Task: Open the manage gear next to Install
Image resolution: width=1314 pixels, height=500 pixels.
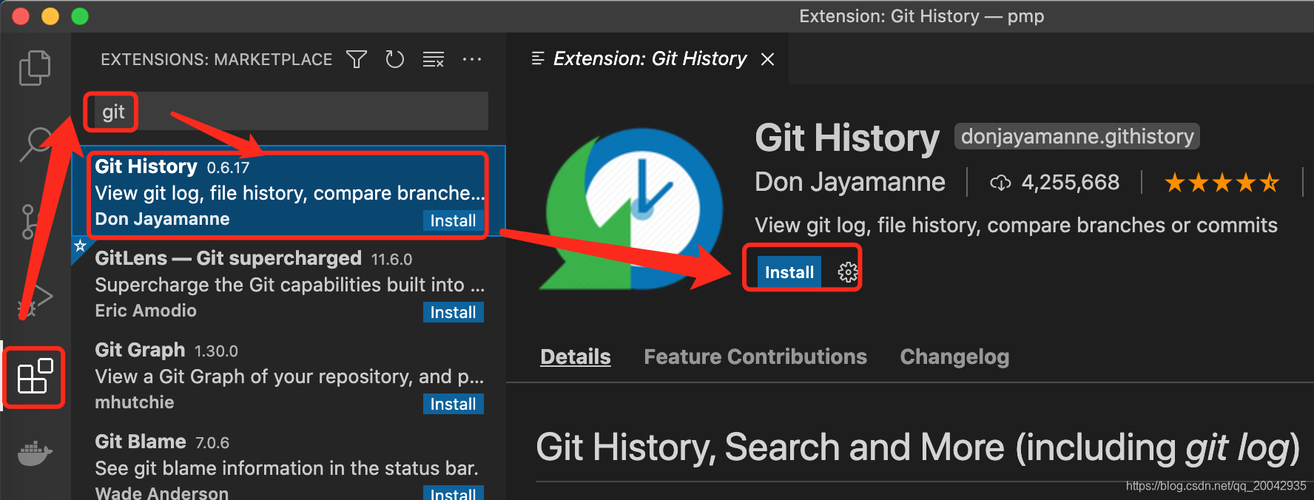Action: pos(847,272)
